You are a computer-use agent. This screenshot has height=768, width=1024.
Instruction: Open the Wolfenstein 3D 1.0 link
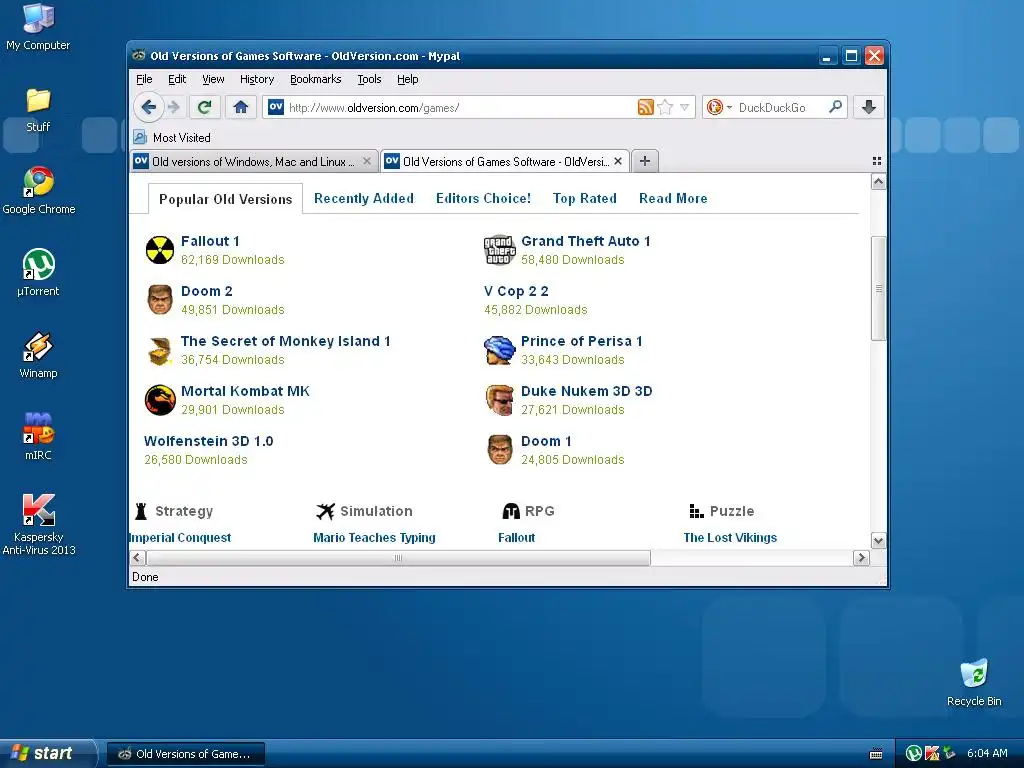point(208,441)
